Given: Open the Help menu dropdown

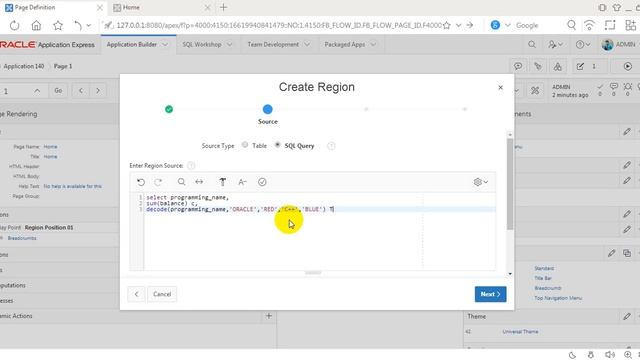Looking at the screenshot, I should 582,44.
